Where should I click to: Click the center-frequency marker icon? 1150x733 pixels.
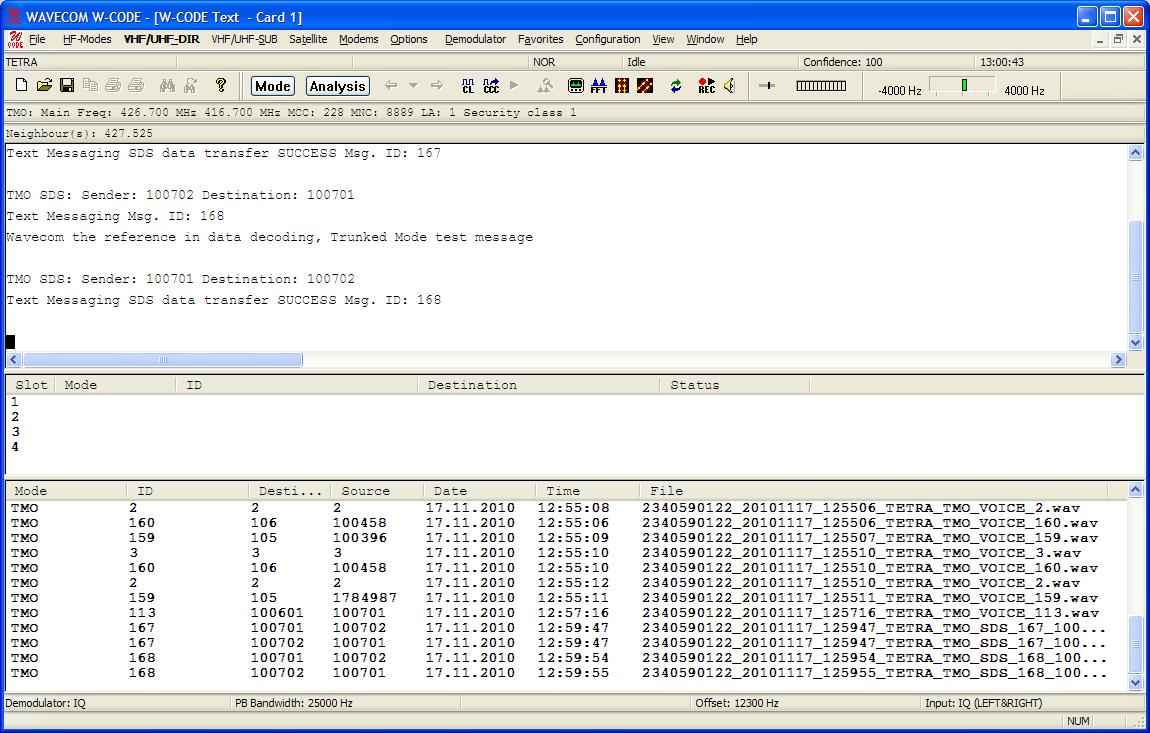767,86
